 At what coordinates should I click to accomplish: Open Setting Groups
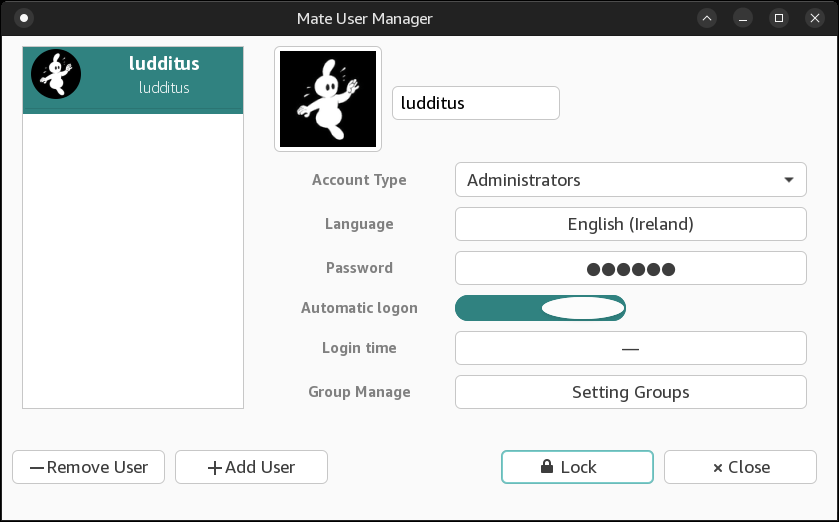click(x=630, y=392)
